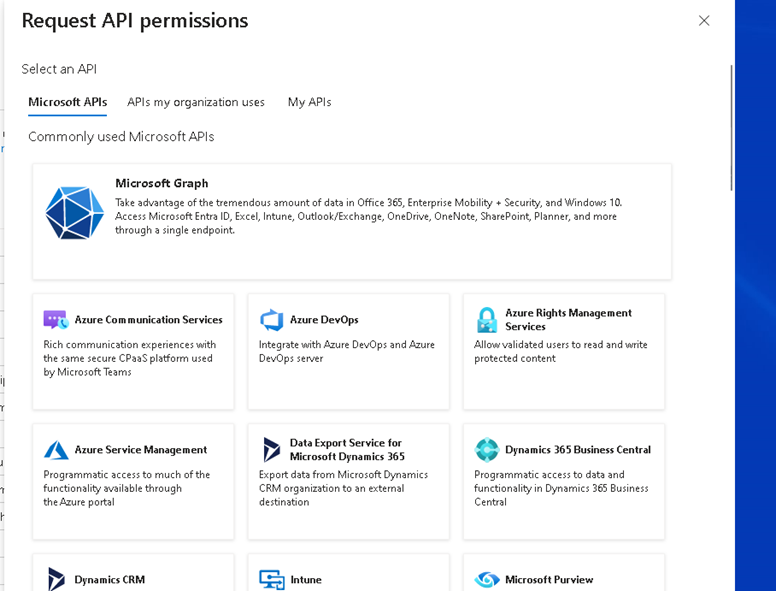The height and width of the screenshot is (591, 776).
Task: Click 'Programmatic access to data and' description
Action: (x=561, y=488)
